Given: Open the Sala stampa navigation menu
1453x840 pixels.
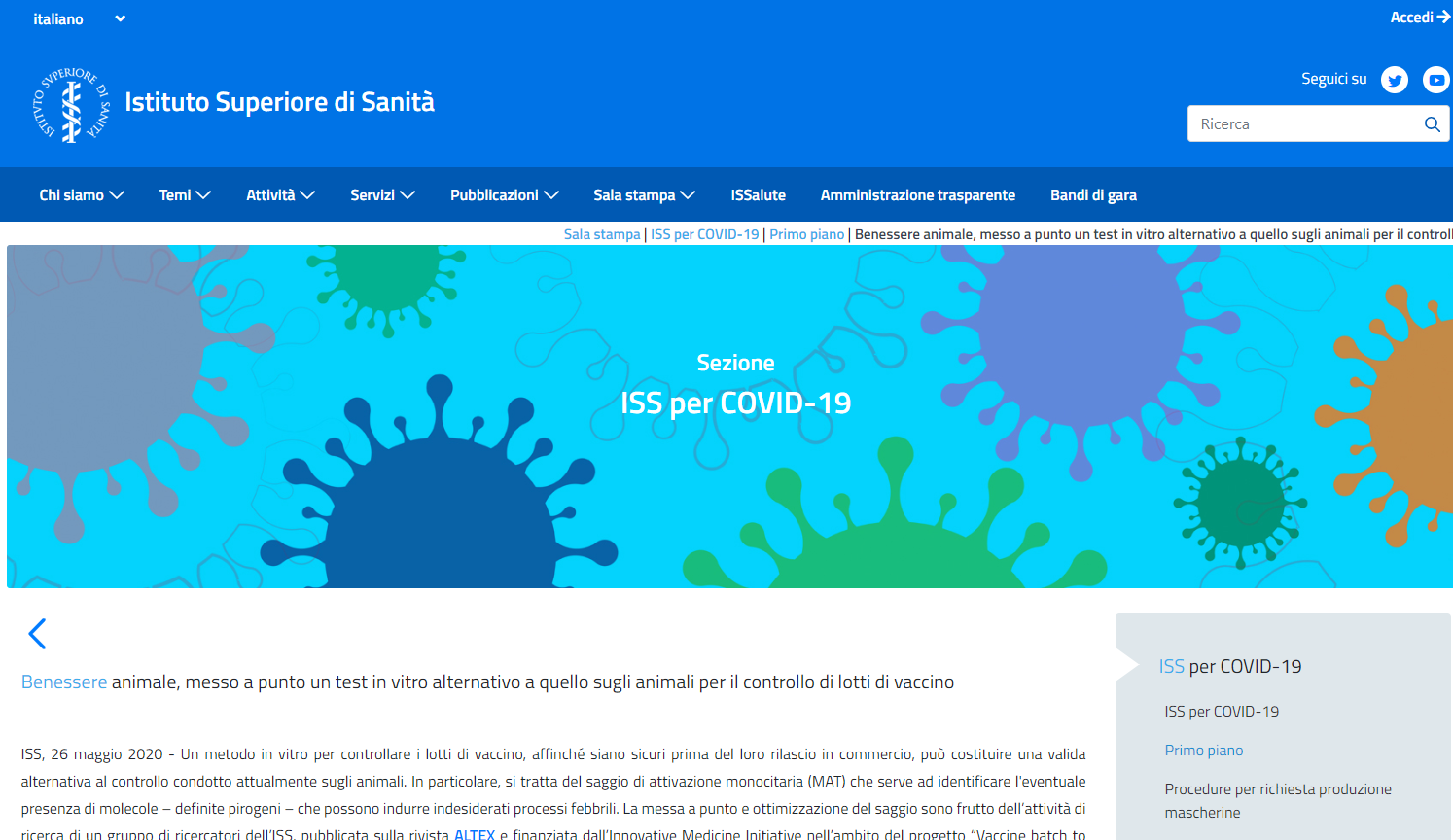Looking at the screenshot, I should point(644,195).
